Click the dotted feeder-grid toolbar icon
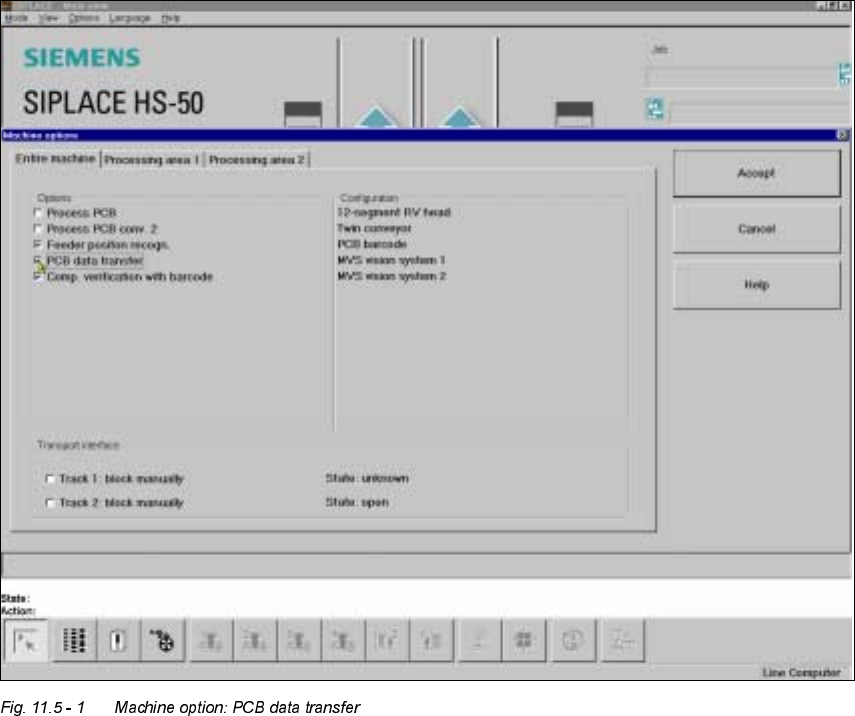The width and height of the screenshot is (855, 716). click(x=75, y=640)
